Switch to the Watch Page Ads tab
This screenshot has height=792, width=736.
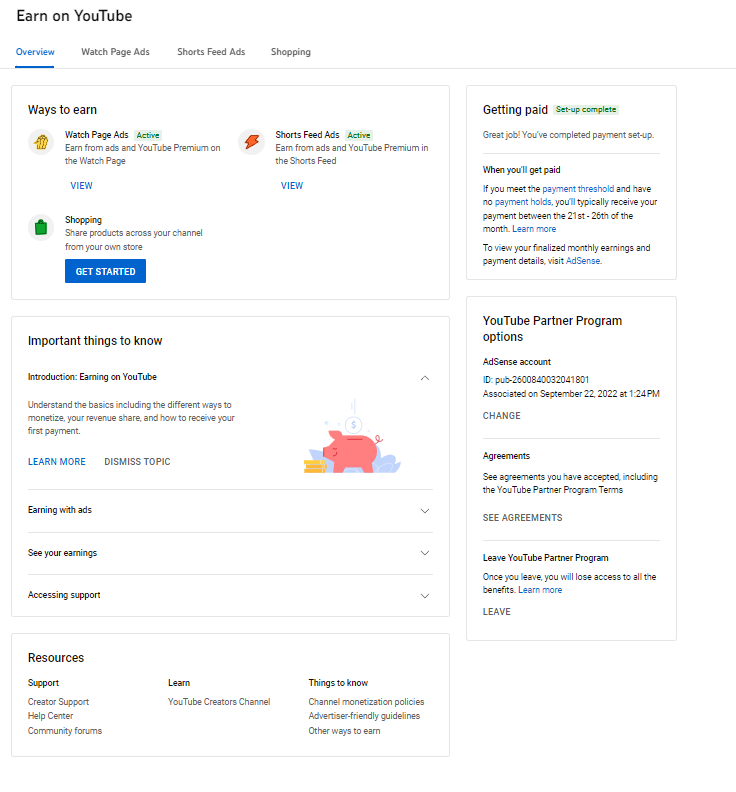point(115,52)
